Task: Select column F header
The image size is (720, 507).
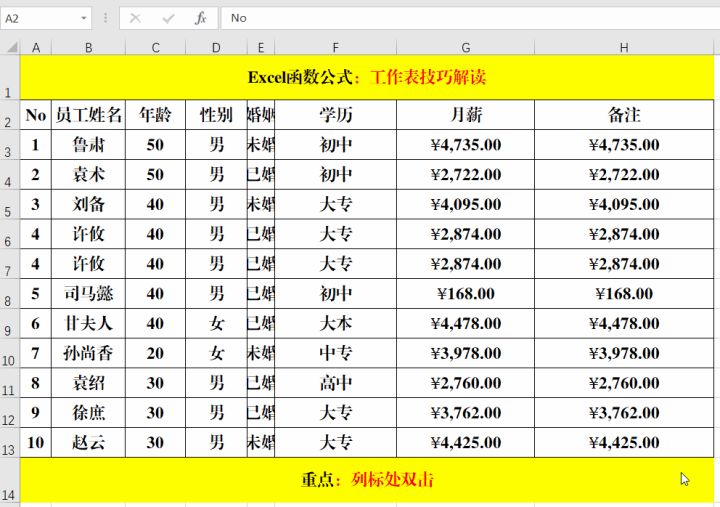Action: pyautogui.click(x=336, y=48)
